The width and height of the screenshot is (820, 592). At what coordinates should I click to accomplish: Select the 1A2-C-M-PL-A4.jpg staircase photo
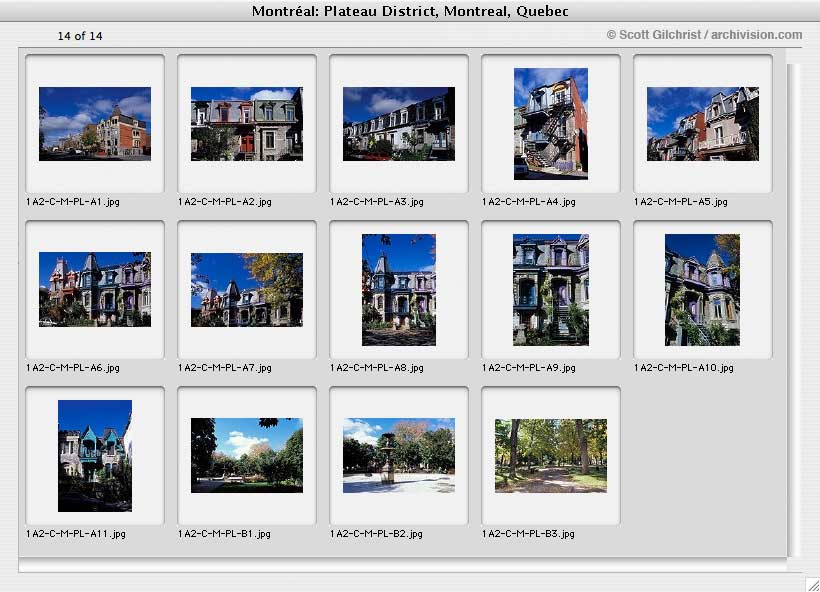[x=551, y=124]
